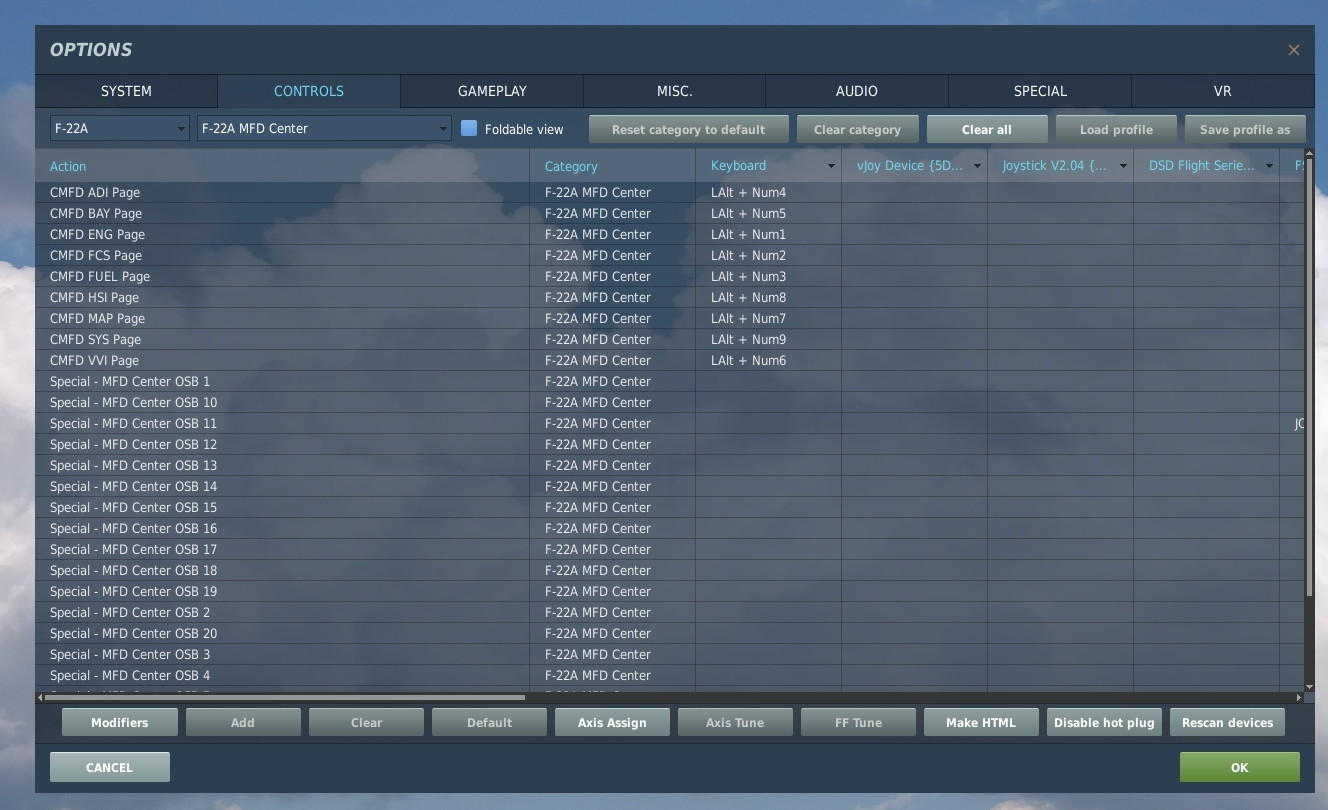Click the Add button
Screen dimensions: 1328x810
243,722
